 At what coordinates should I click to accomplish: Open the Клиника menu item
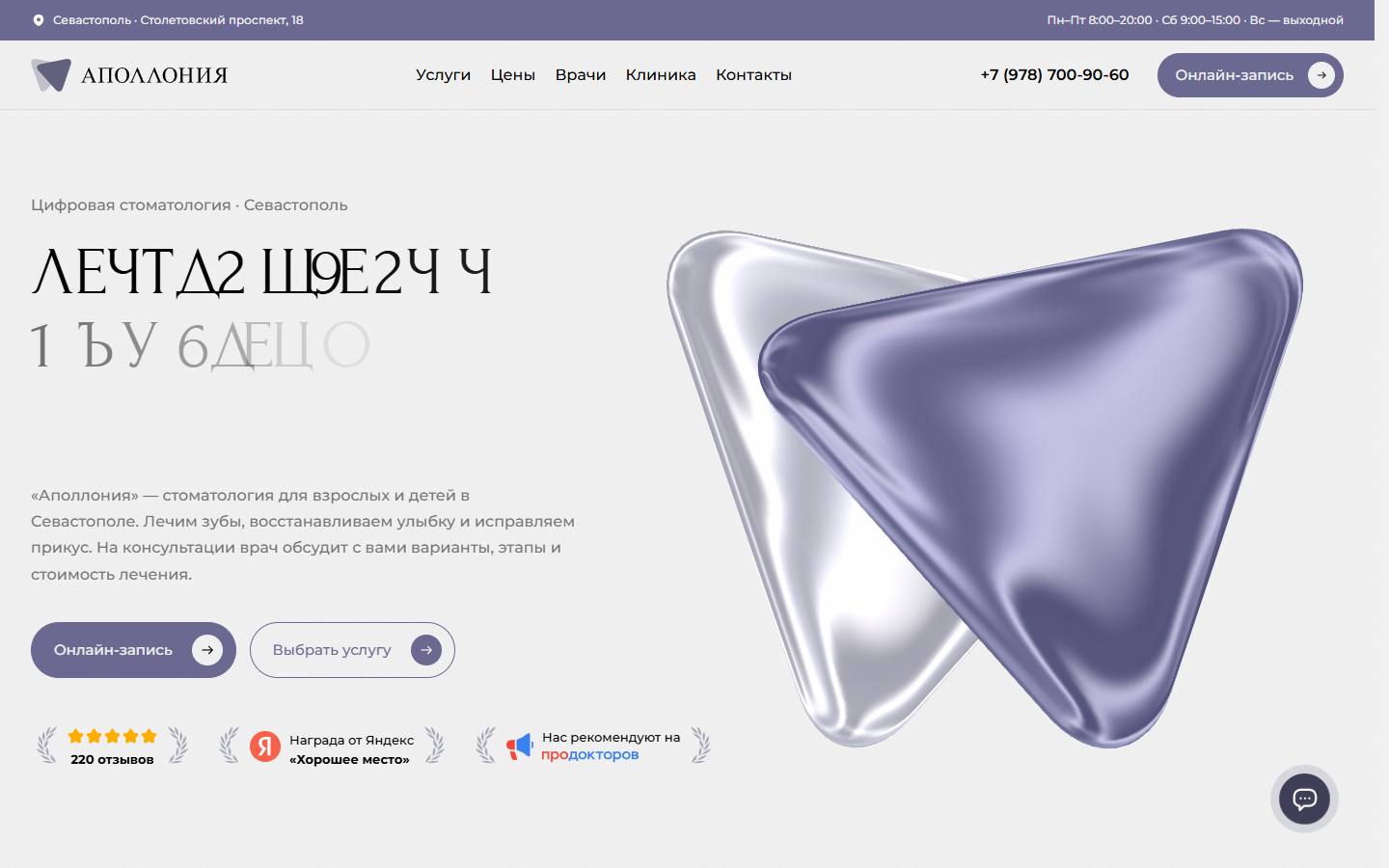[661, 75]
